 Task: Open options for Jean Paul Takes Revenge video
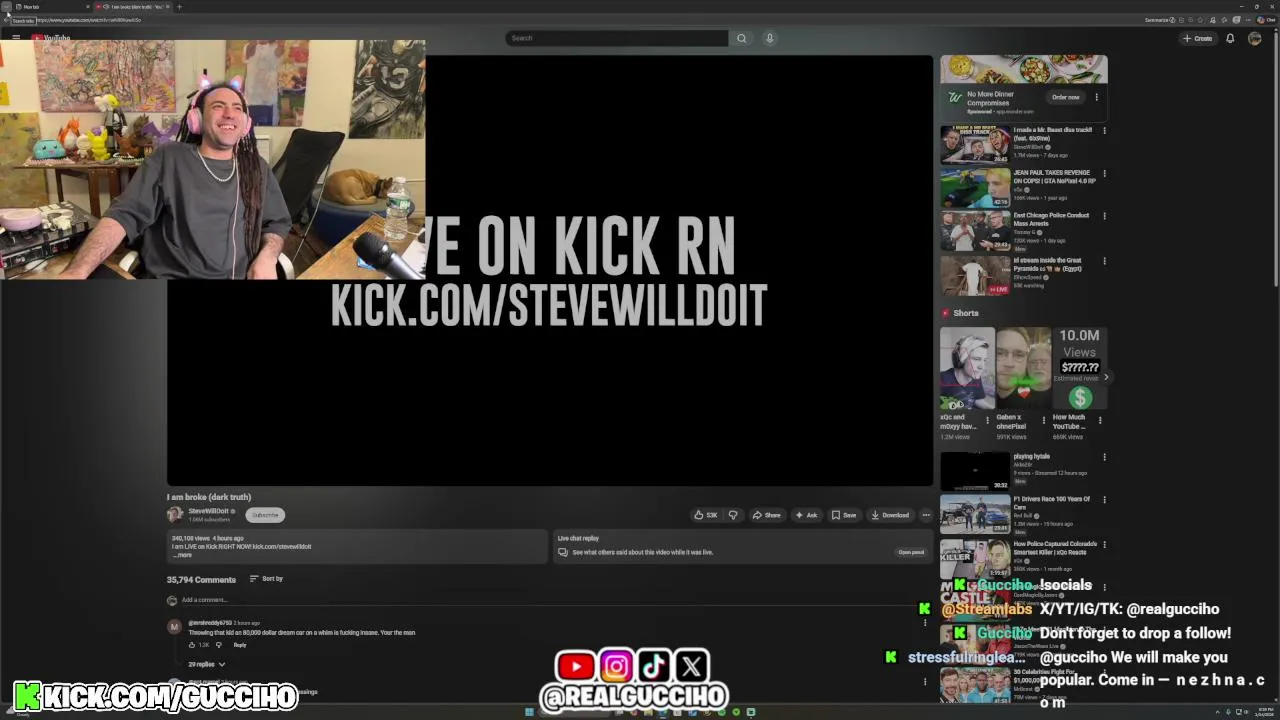[1104, 173]
